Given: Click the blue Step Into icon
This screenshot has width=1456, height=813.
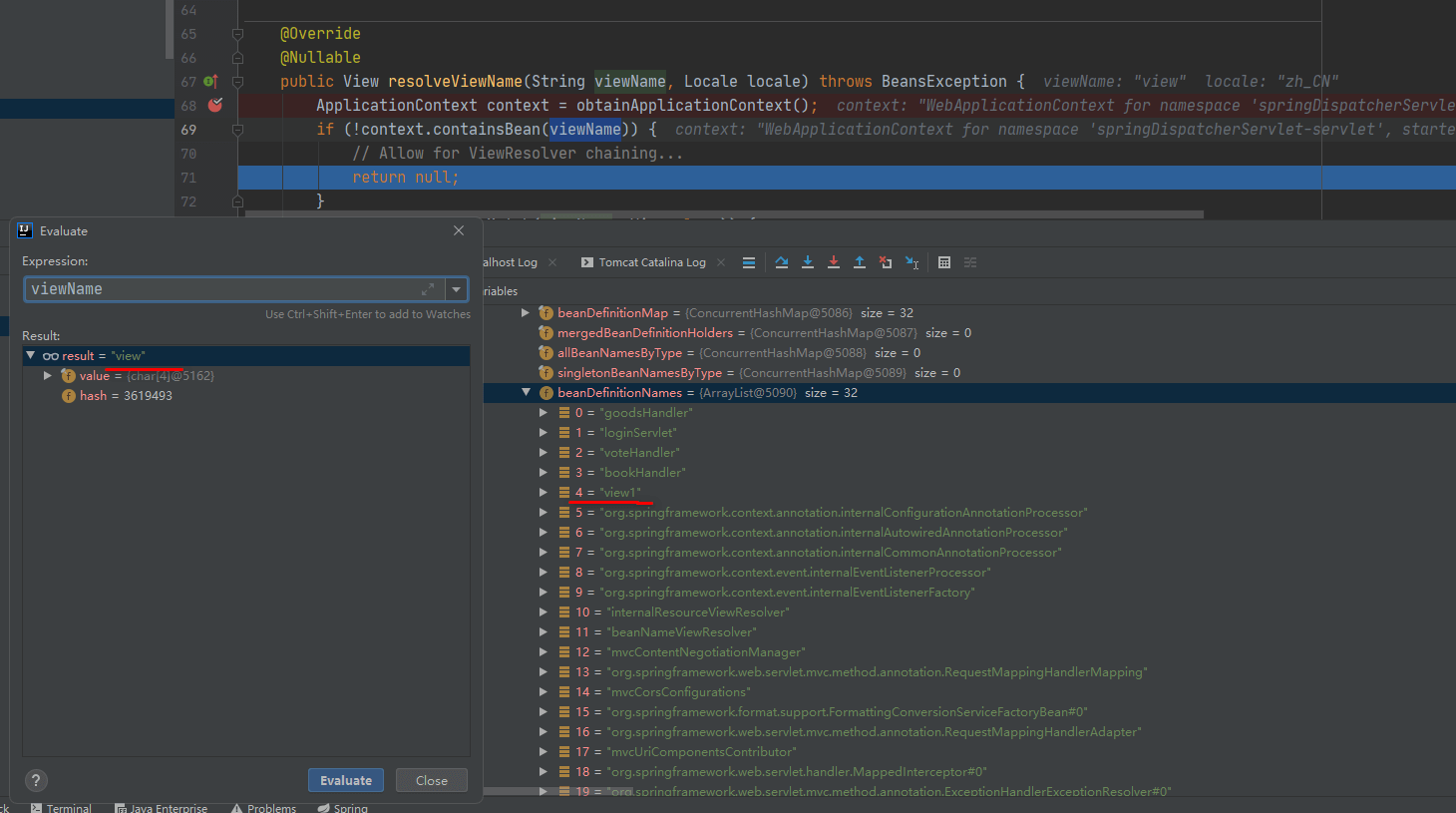Looking at the screenshot, I should (x=808, y=262).
